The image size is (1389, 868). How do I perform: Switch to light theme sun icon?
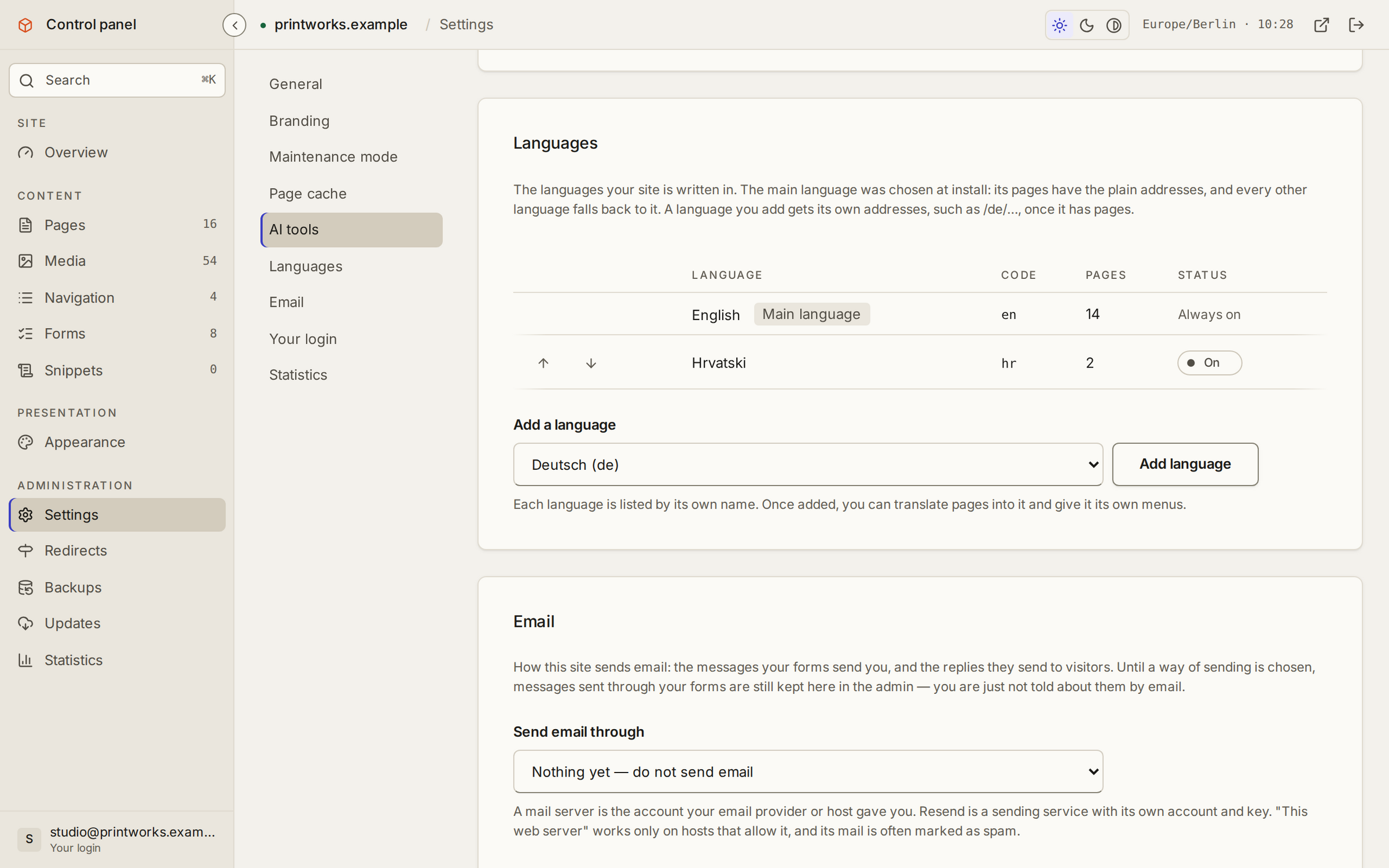pos(1060,25)
